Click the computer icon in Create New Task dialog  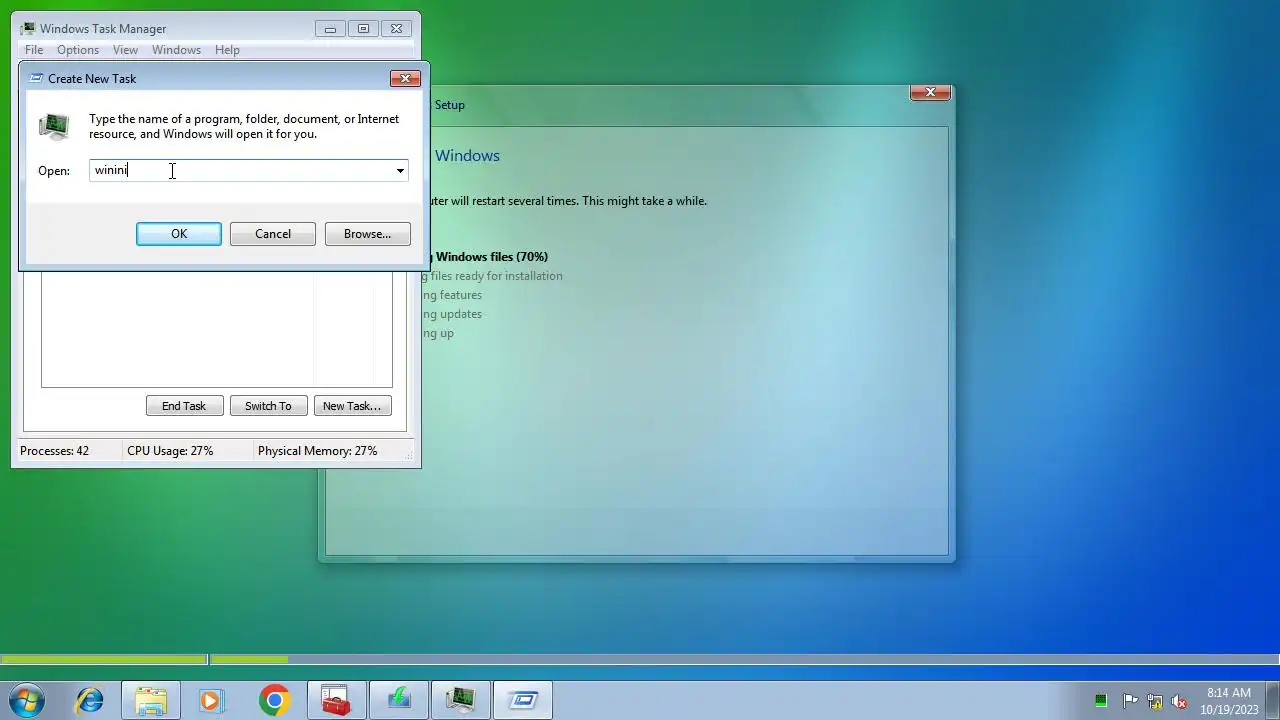pyautogui.click(x=54, y=127)
